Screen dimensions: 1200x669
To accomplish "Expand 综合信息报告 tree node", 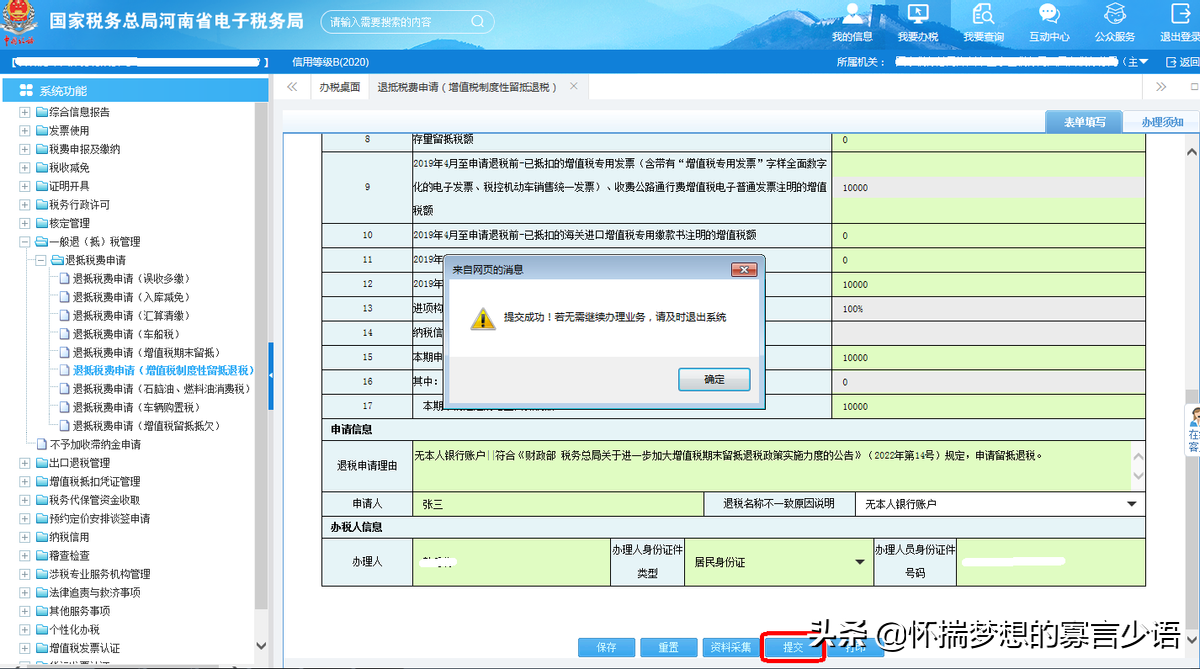I will click(x=24, y=112).
